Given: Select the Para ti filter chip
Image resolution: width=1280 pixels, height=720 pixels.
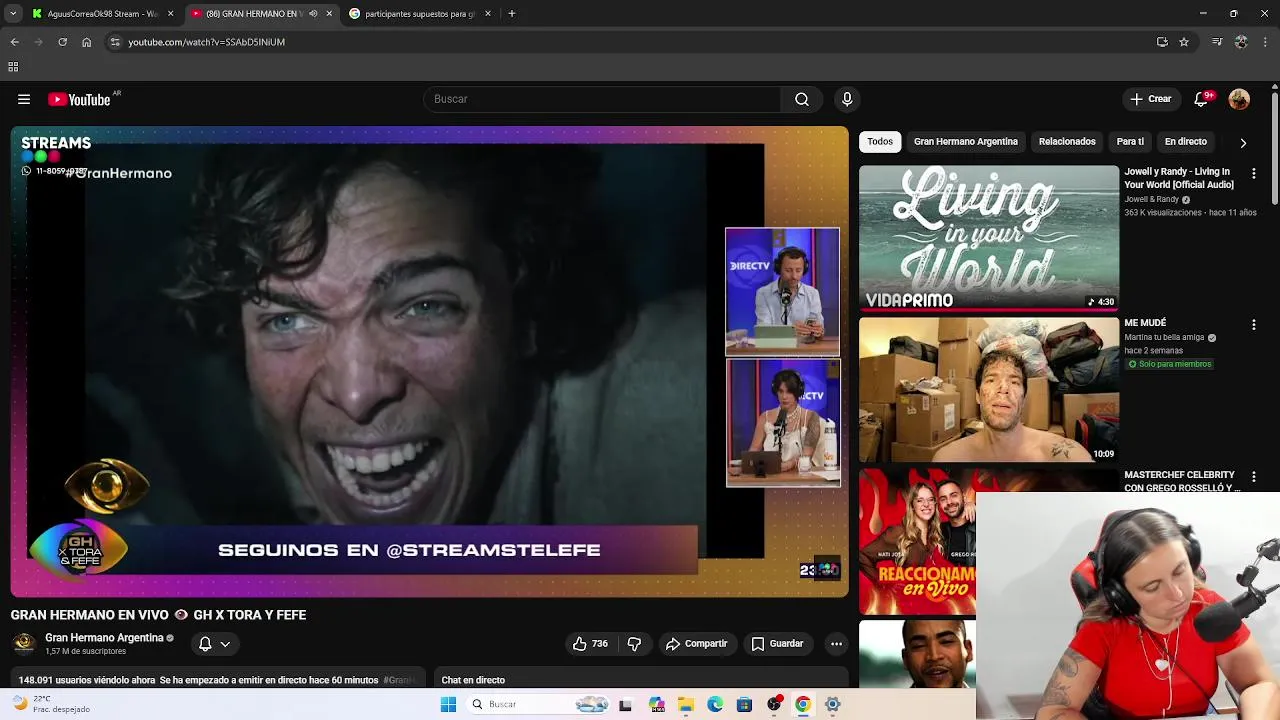Looking at the screenshot, I should (x=1130, y=142).
